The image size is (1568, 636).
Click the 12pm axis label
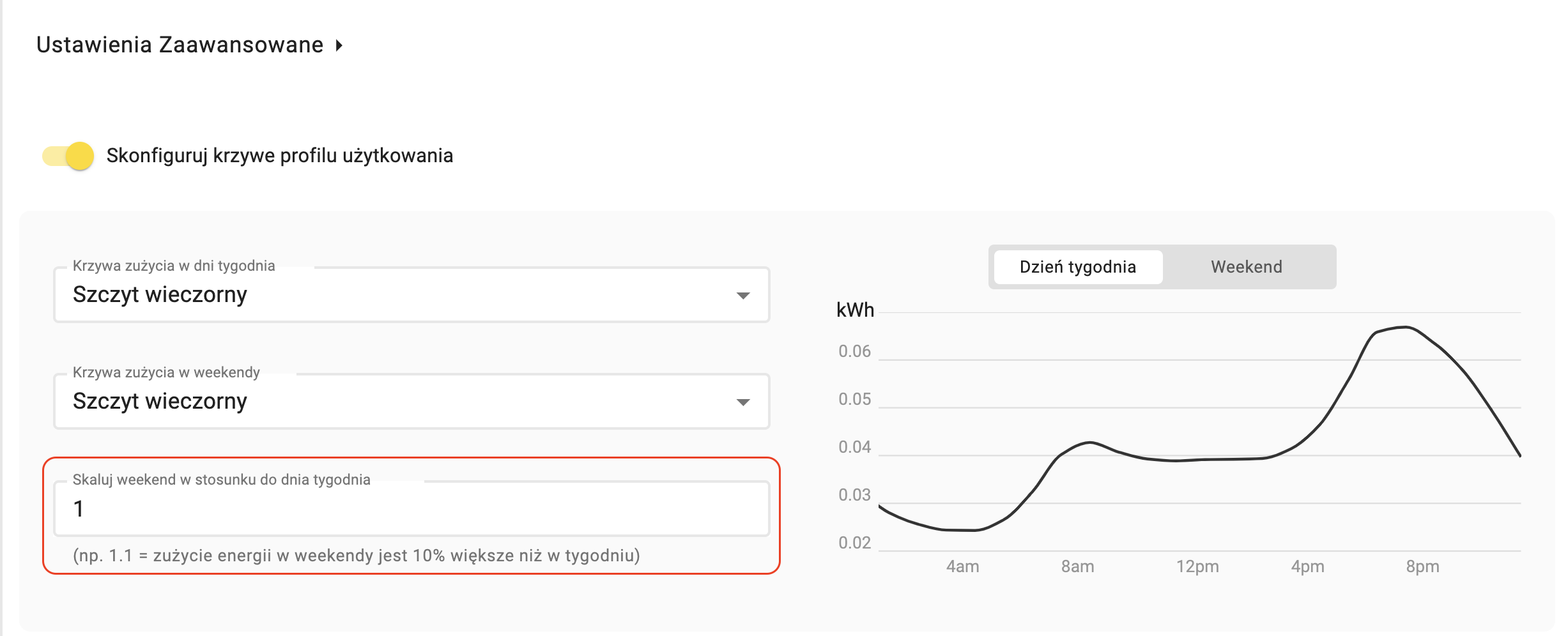pos(1197,566)
